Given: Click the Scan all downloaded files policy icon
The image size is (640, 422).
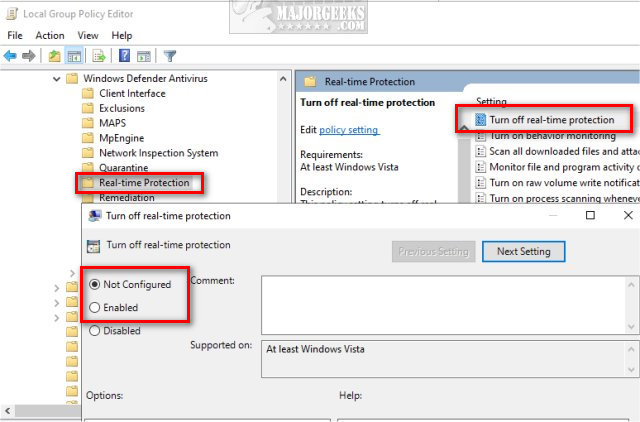Looking at the screenshot, I should 481,151.
